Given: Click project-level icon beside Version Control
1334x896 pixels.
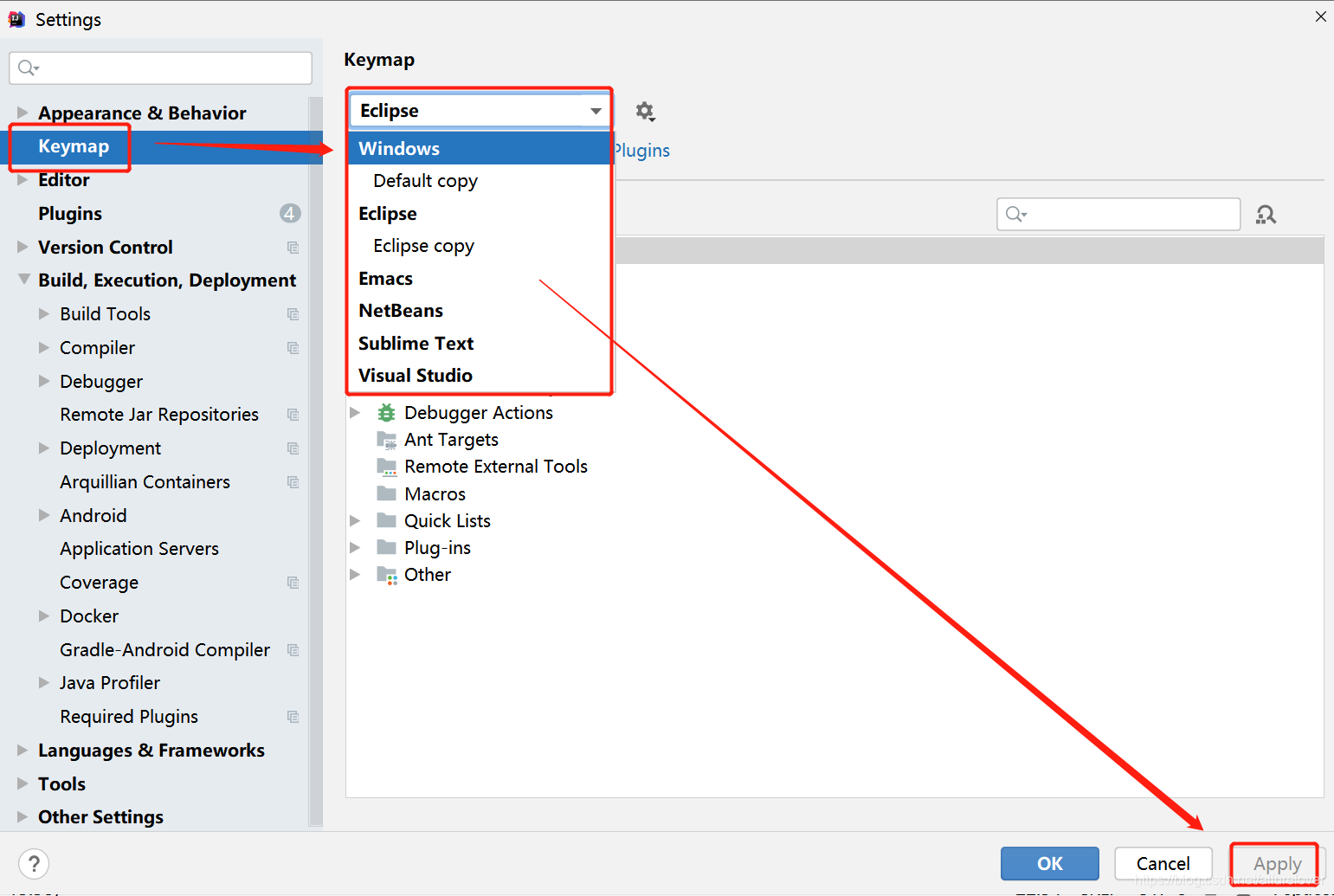Looking at the screenshot, I should [x=293, y=248].
